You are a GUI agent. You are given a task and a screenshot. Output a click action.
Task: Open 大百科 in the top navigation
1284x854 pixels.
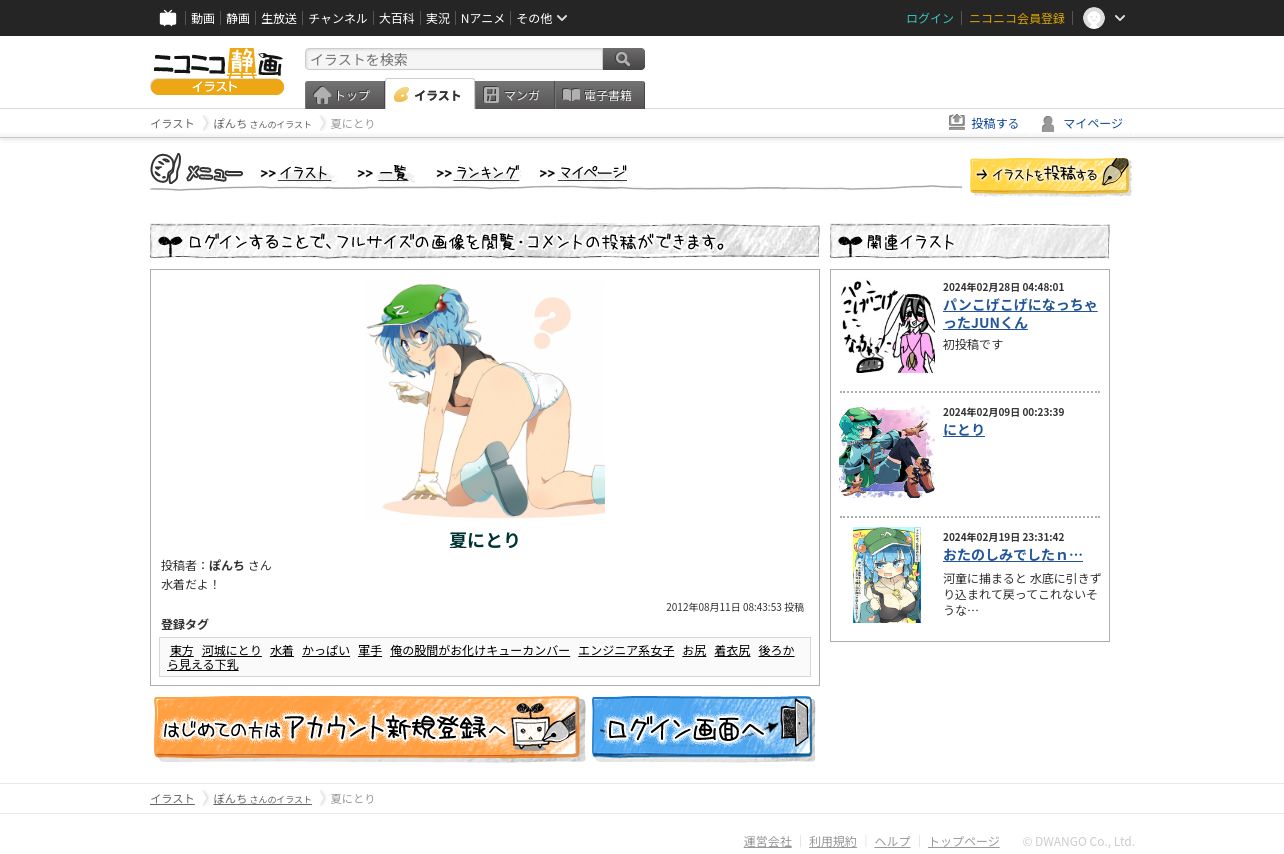point(397,18)
